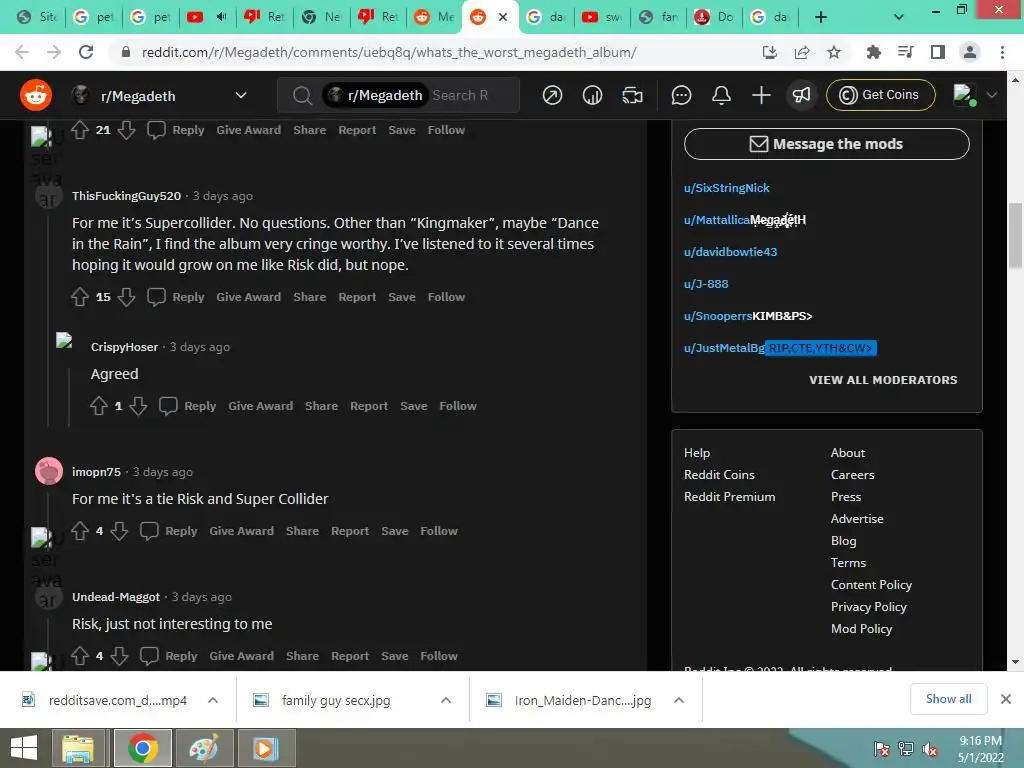1024x768 pixels.
Task: Upvote imopn75's tie comment
Action: [80, 531]
